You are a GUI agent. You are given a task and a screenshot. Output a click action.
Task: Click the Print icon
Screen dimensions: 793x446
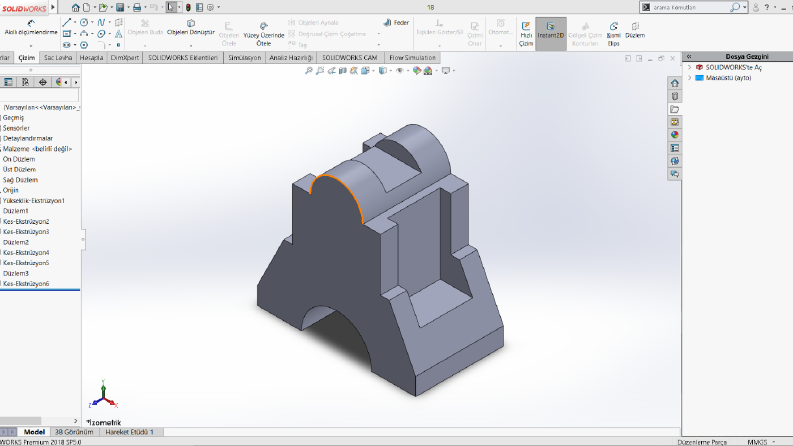[x=137, y=7]
